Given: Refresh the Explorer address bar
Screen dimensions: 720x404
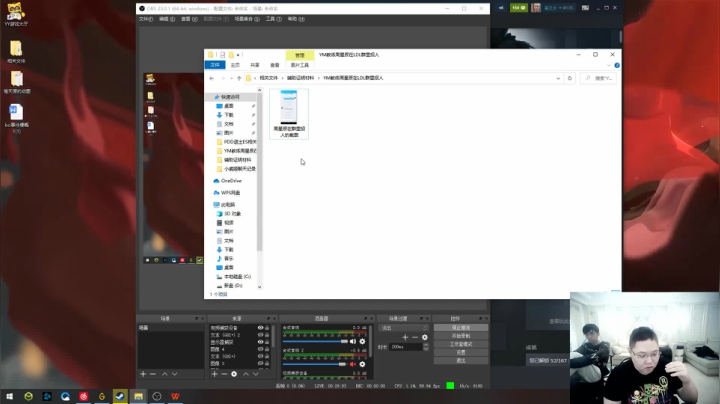Looking at the screenshot, I should pyautogui.click(x=570, y=78).
